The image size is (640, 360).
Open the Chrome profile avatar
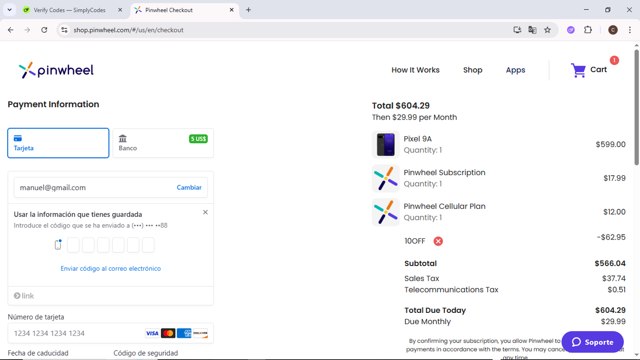[x=613, y=30]
